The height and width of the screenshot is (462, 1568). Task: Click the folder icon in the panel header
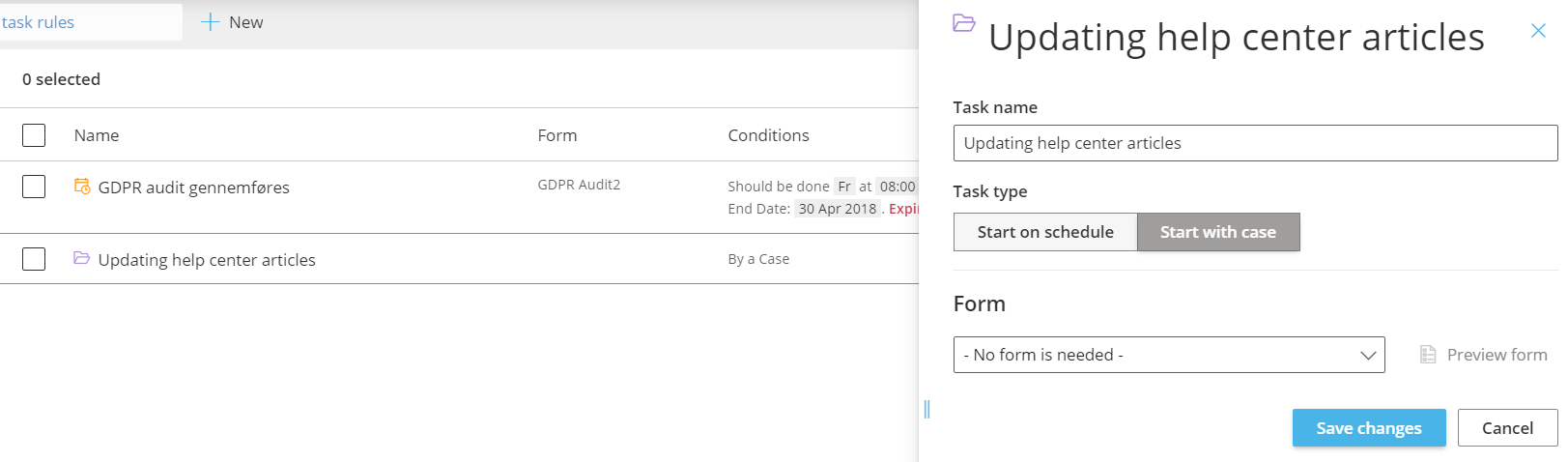tap(963, 22)
